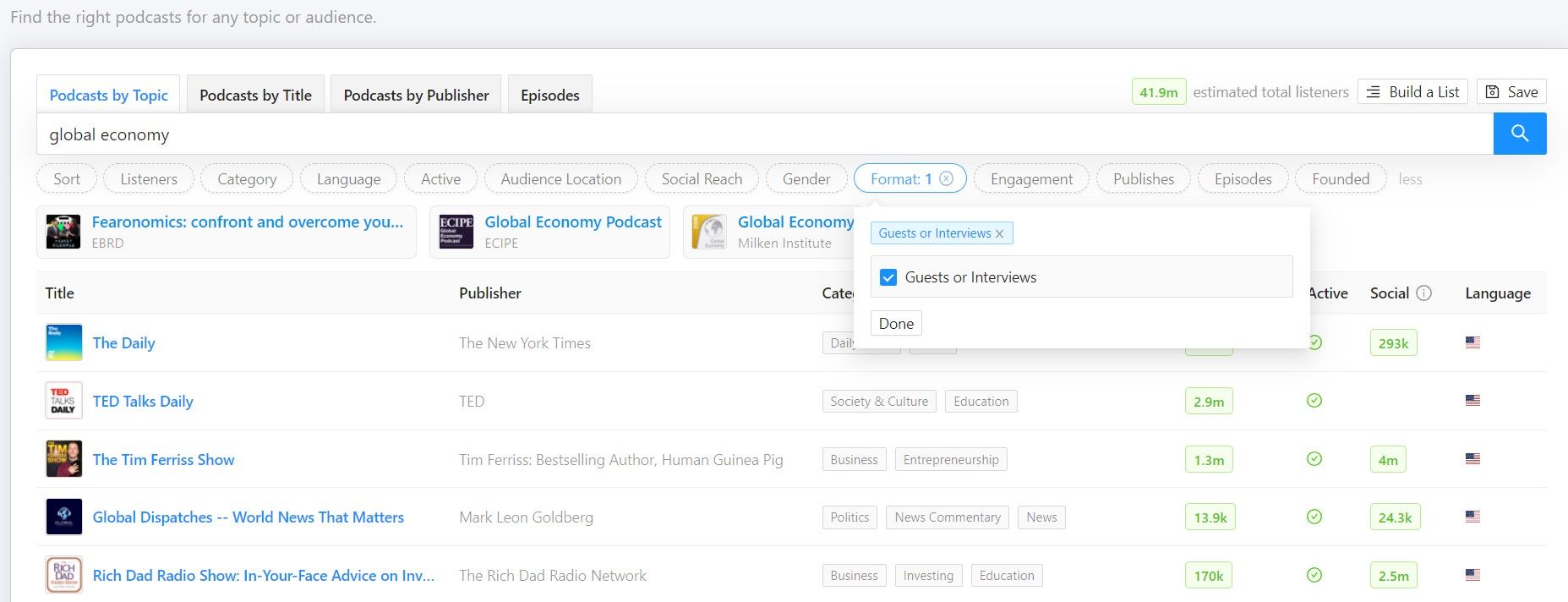Switch to Podcasts by Title tab
The width and height of the screenshot is (1568, 602).
[255, 95]
